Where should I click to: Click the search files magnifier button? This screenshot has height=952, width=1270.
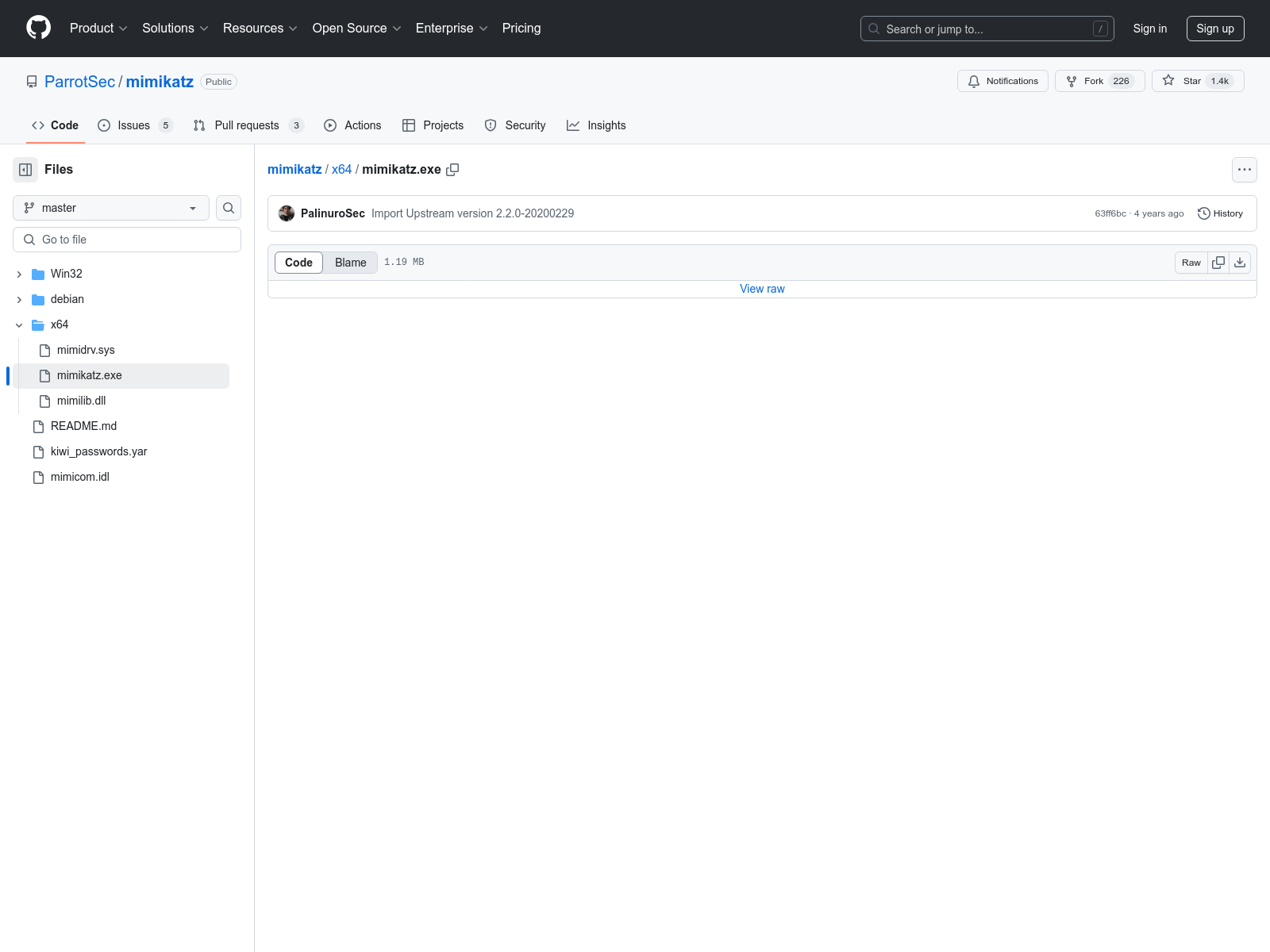(x=229, y=208)
